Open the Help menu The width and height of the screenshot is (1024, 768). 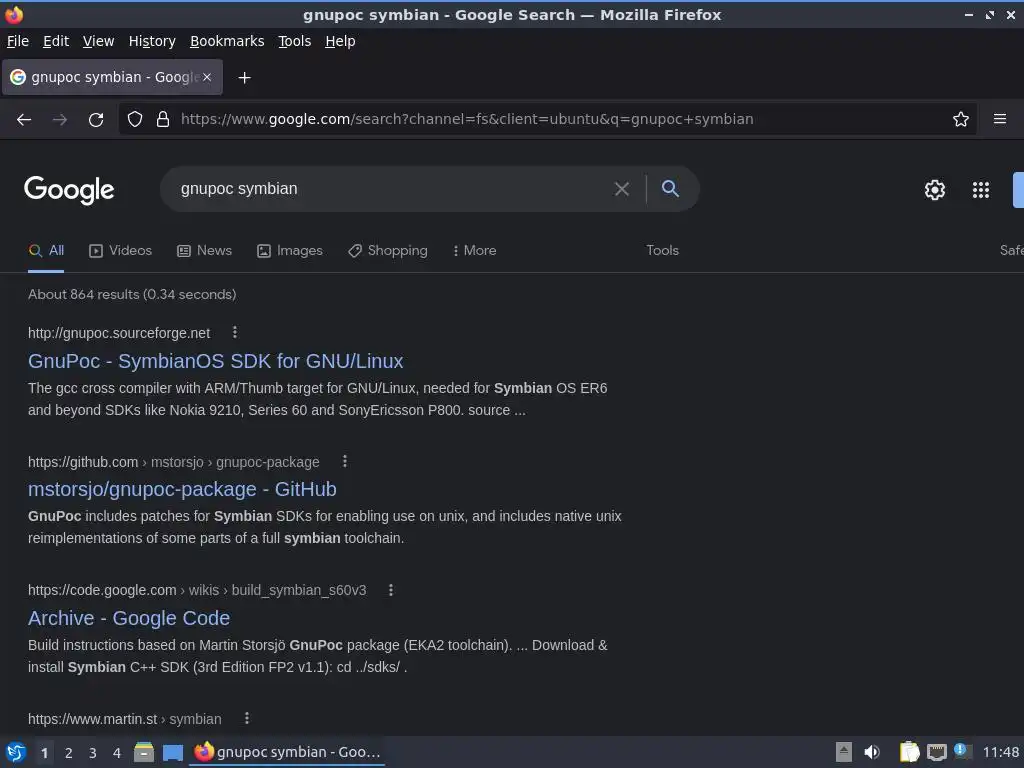(x=340, y=41)
